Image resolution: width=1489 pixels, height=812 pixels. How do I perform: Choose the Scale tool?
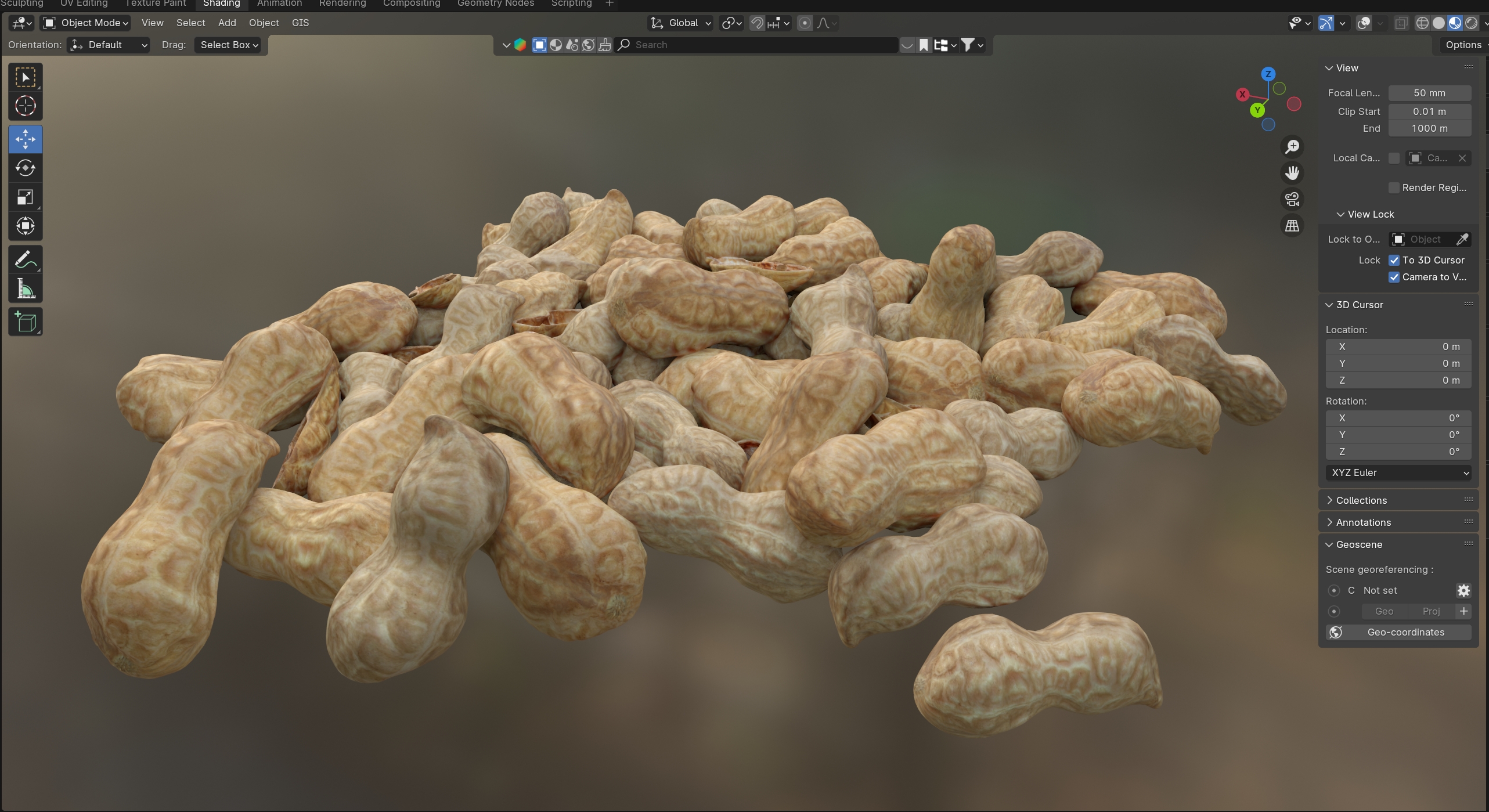click(25, 197)
